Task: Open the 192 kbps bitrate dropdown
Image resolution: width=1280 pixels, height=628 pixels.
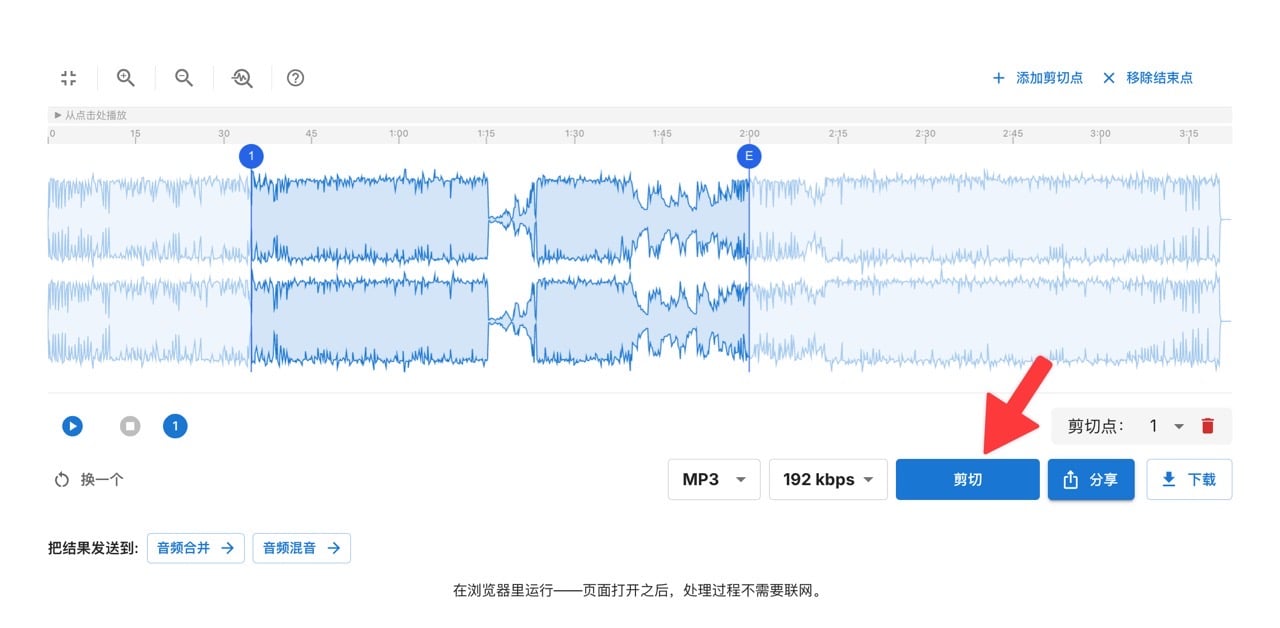Action: click(828, 479)
